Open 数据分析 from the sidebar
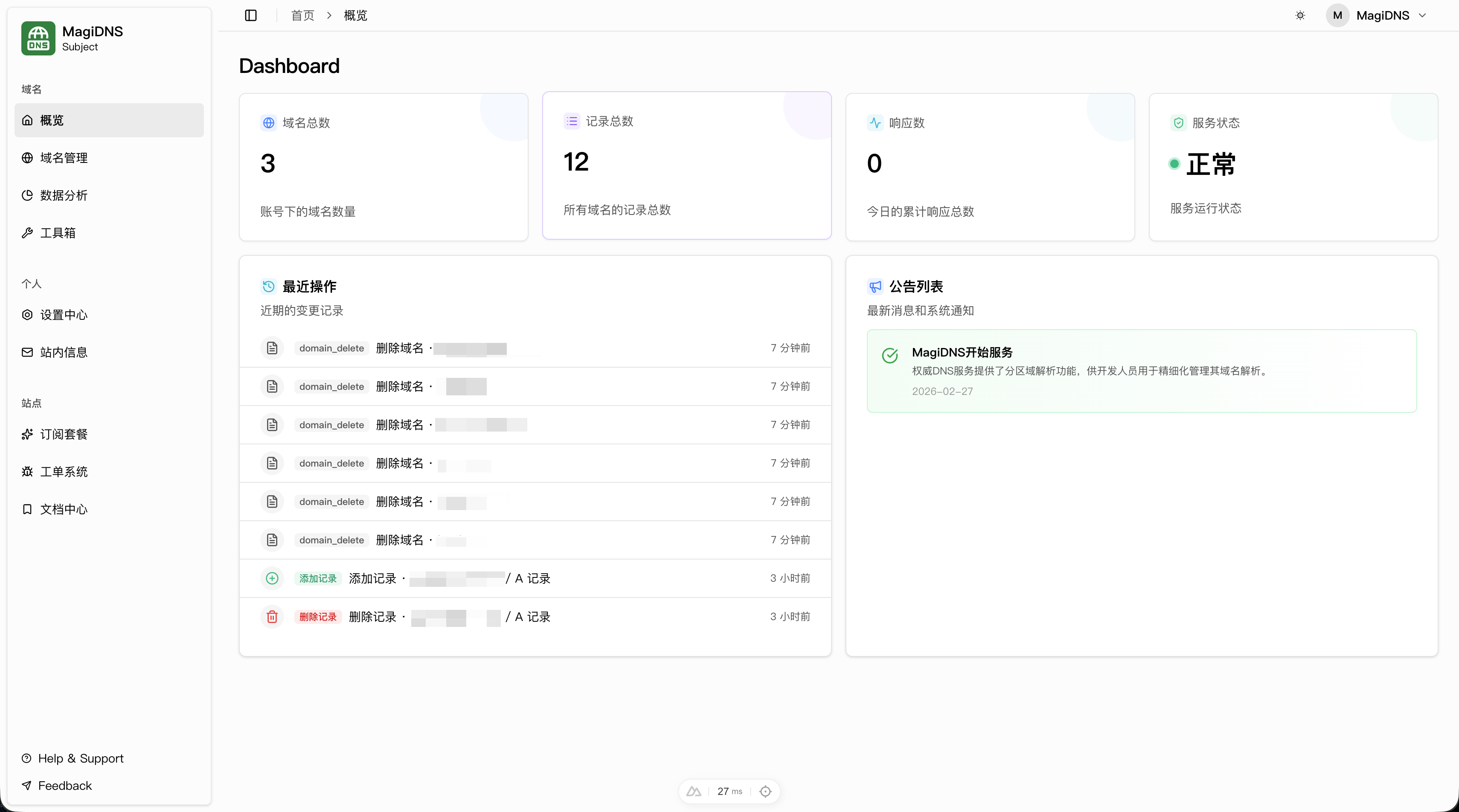 click(x=64, y=195)
